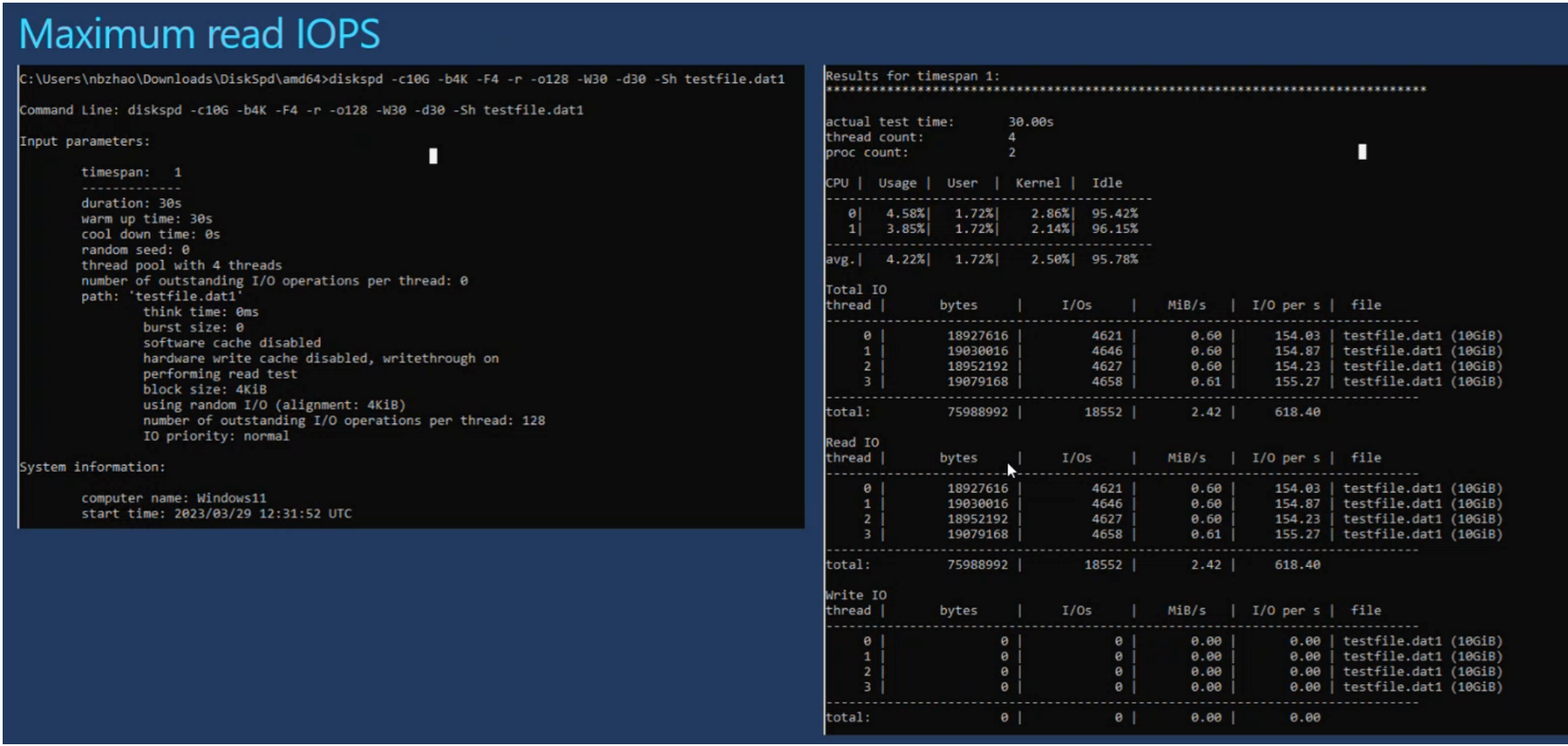The height and width of the screenshot is (746, 1568).
Task: Click CPU 0 kernel value 2.86%
Action: click(1051, 213)
